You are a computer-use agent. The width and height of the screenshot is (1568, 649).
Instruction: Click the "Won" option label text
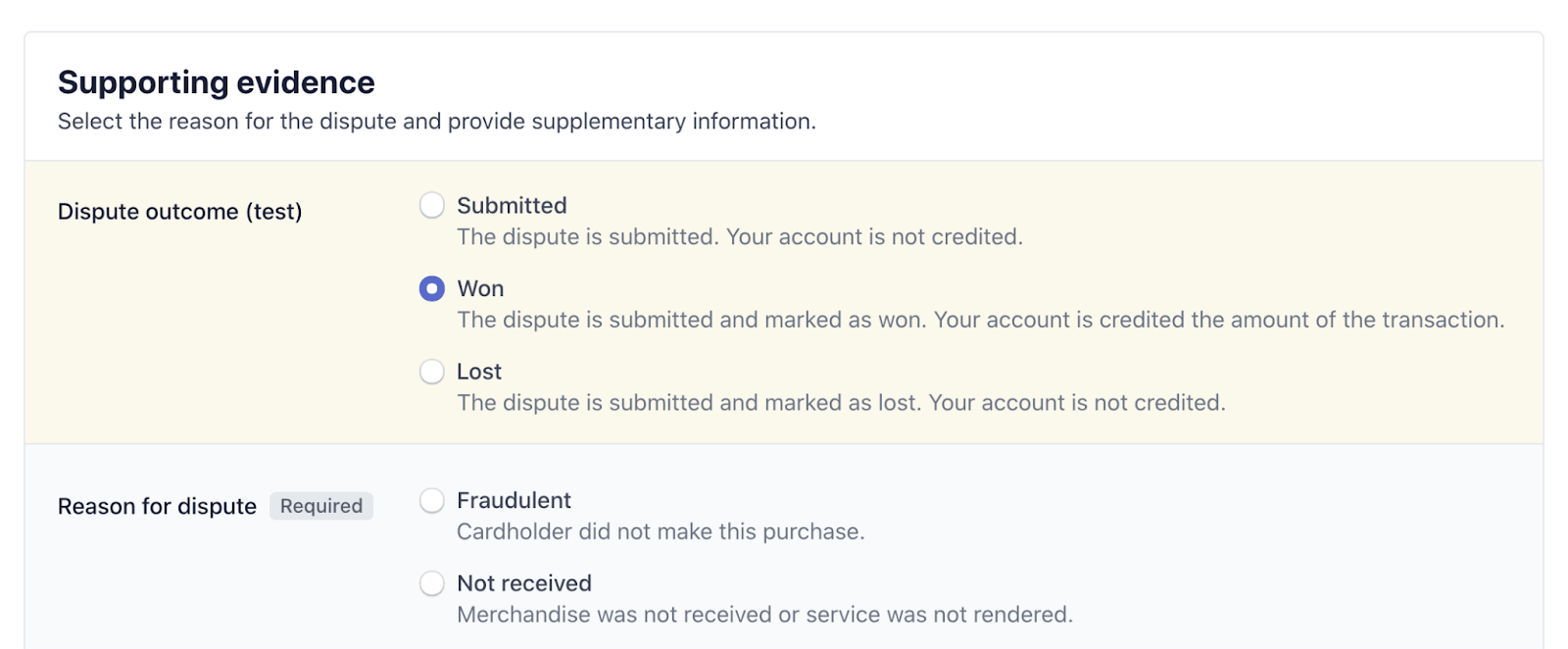point(480,289)
